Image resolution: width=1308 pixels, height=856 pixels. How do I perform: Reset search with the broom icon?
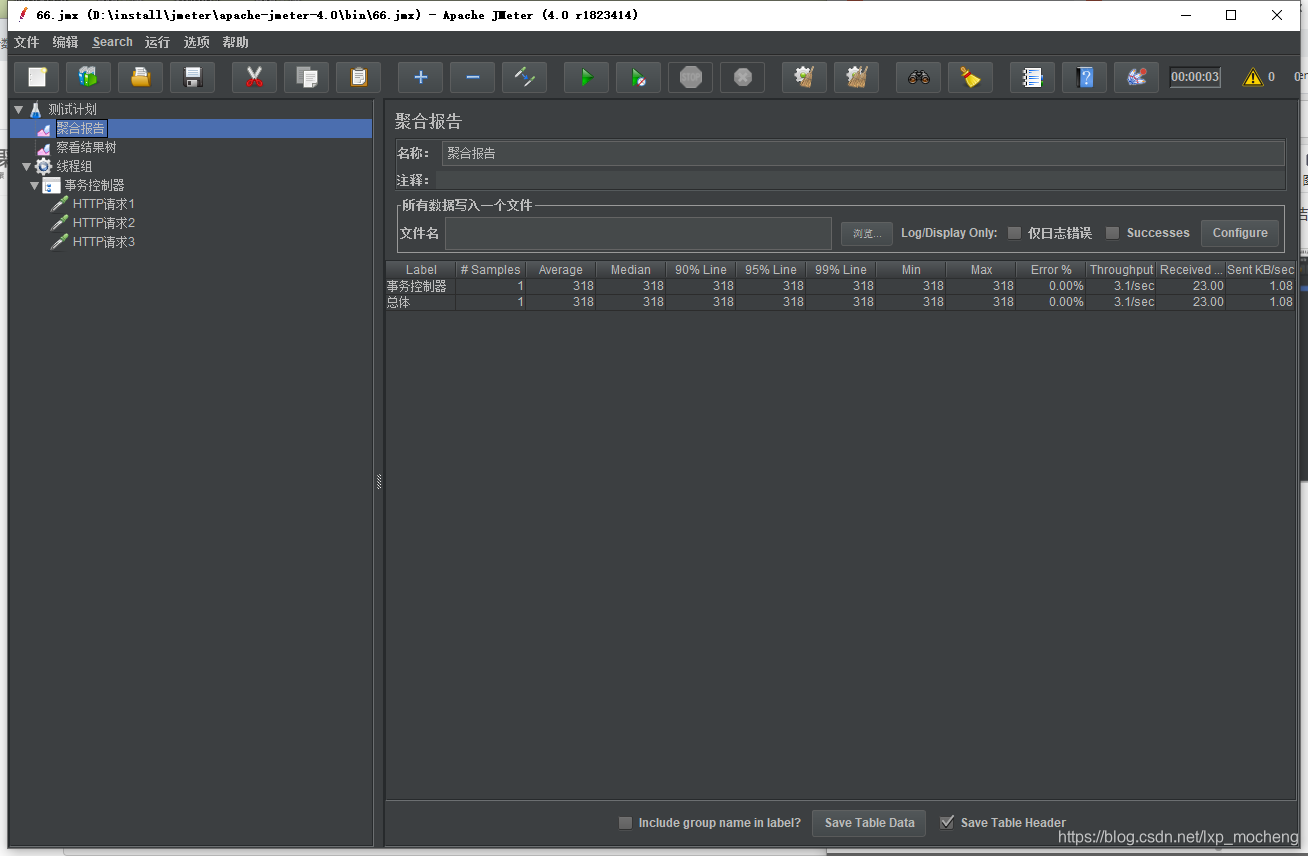coord(971,77)
